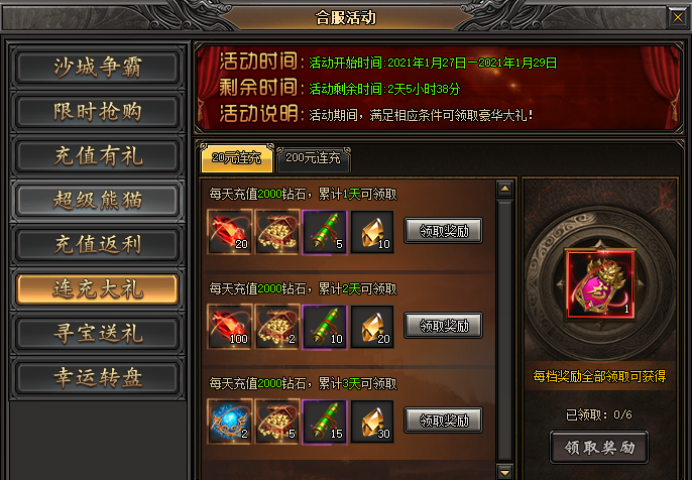Select the amber crystal icon with quantity 10
This screenshot has height=481, width=693.
tap(372, 232)
